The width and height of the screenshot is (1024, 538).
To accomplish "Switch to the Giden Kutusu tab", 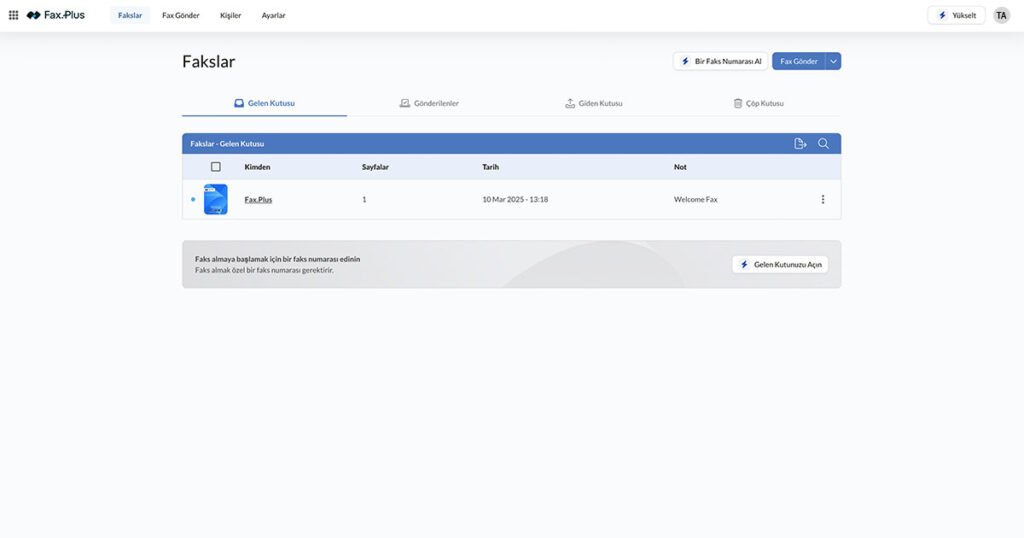I will (594, 103).
